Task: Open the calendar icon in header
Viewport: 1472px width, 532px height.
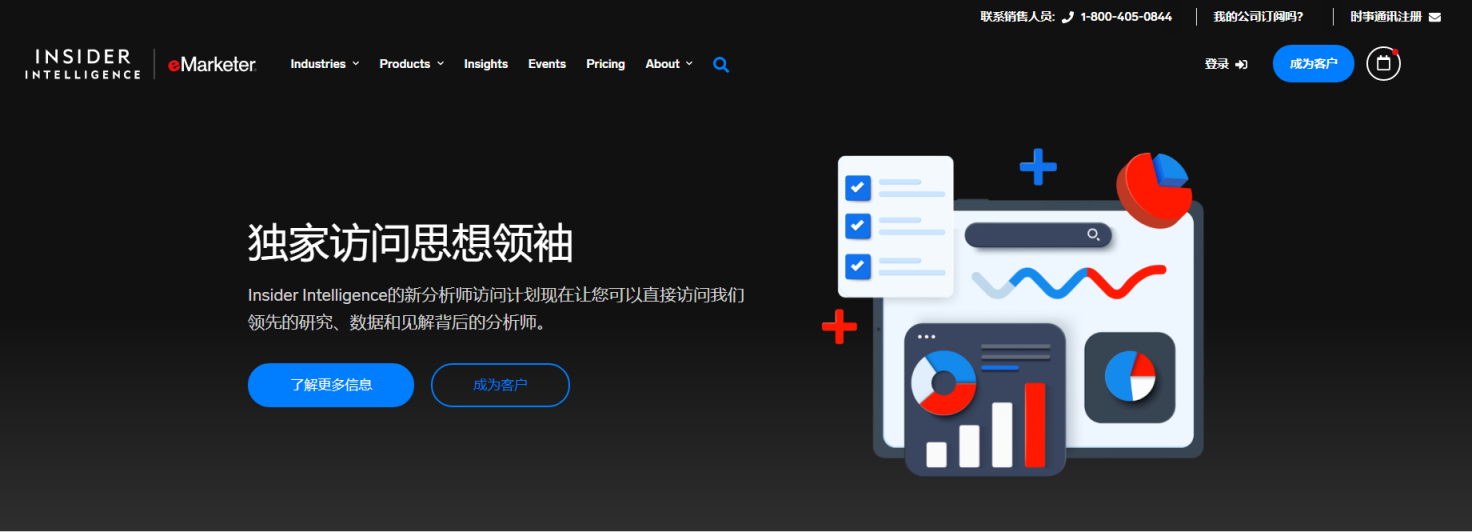Action: coord(1383,64)
